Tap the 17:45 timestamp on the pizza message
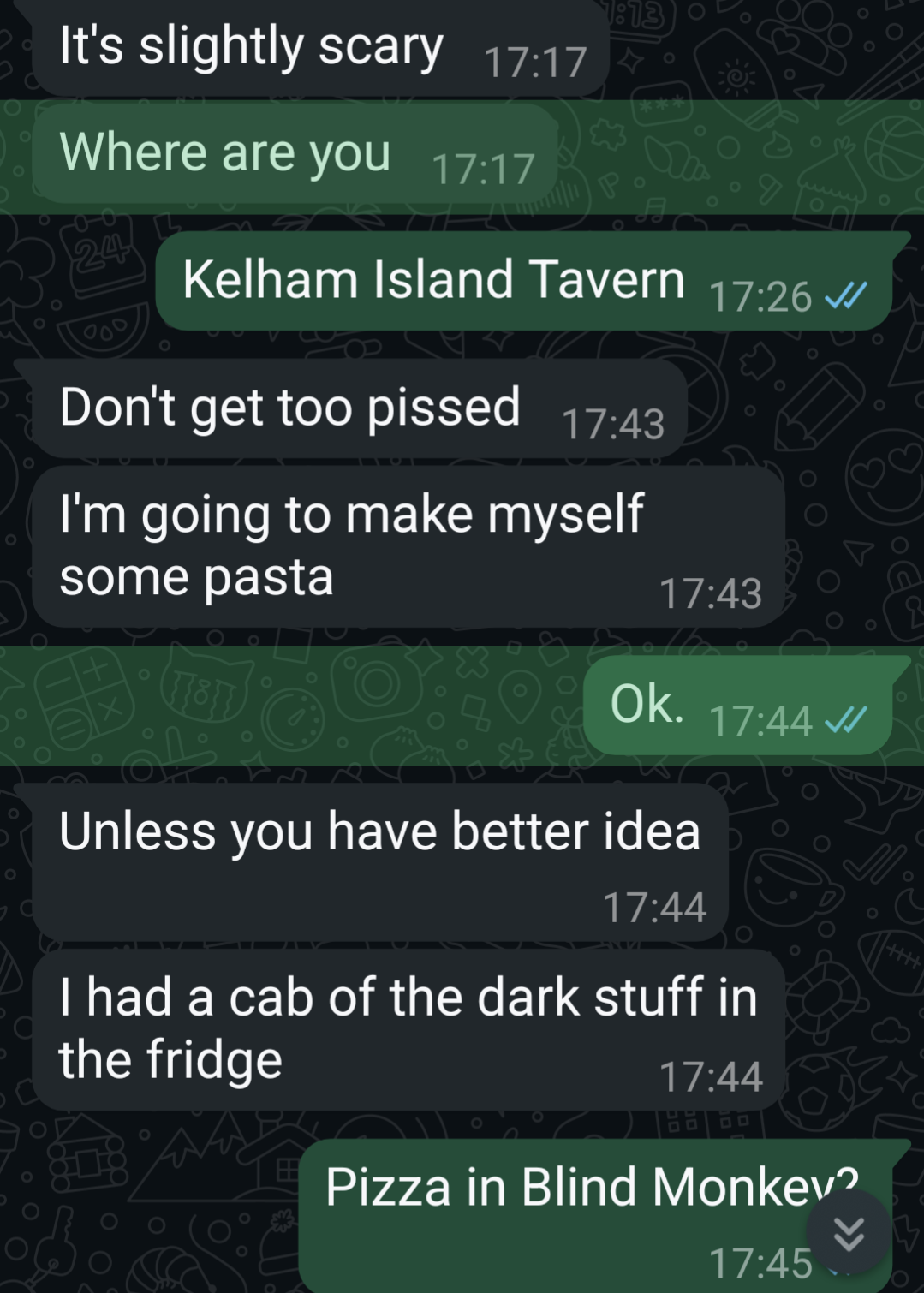 click(760, 1264)
